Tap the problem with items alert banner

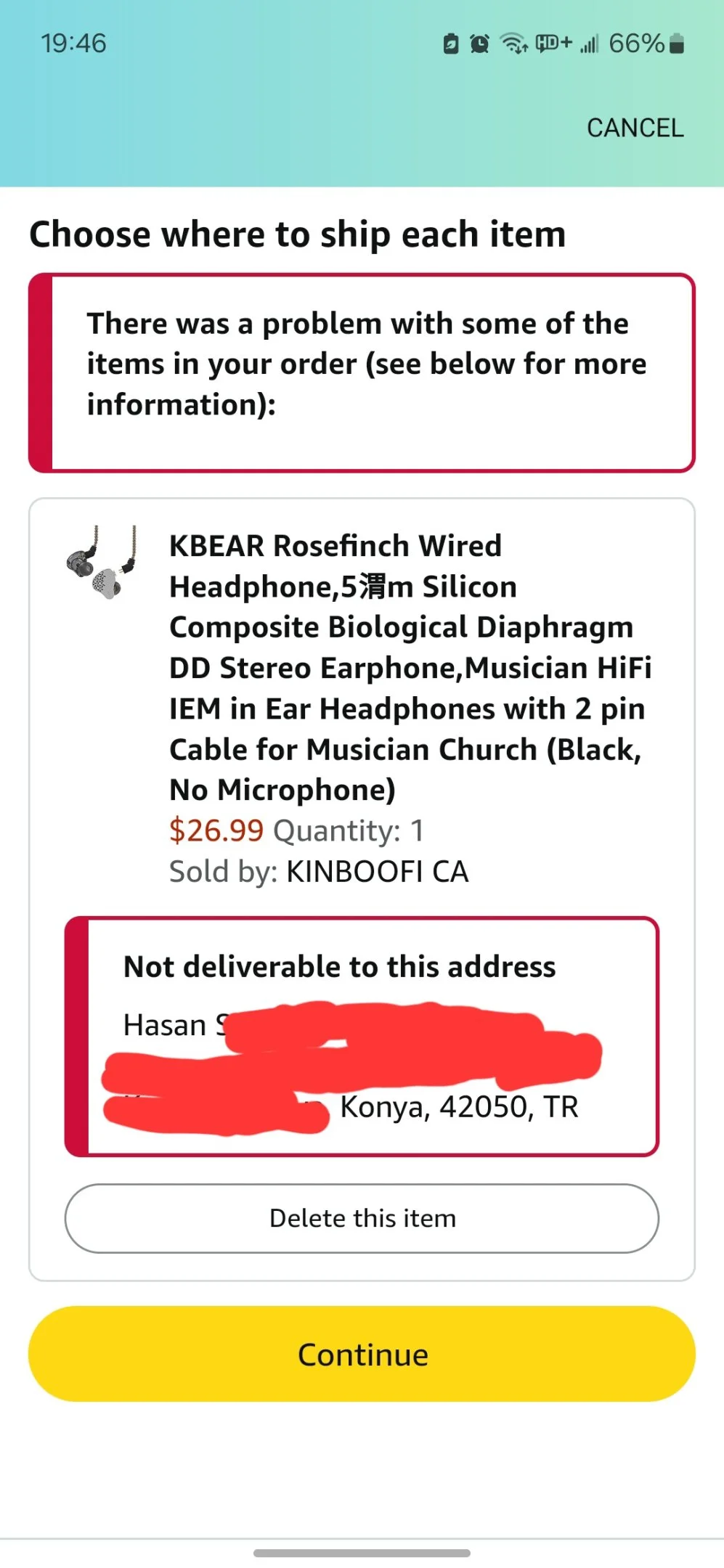pos(362,373)
